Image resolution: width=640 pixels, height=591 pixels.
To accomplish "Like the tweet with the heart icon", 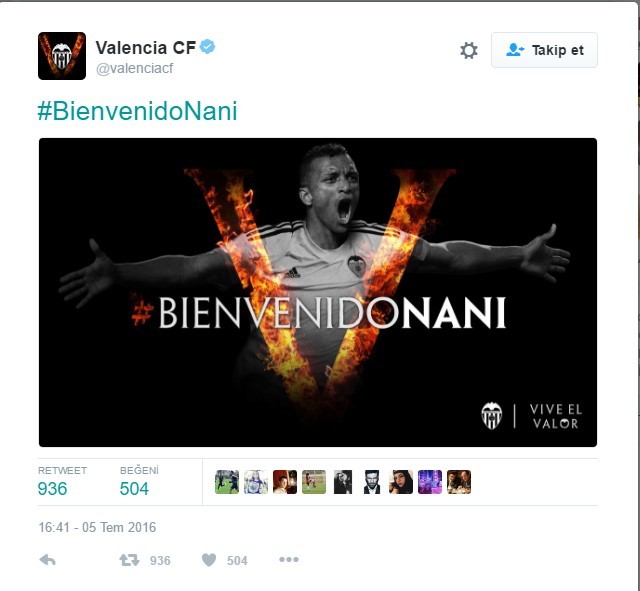I will click(209, 560).
